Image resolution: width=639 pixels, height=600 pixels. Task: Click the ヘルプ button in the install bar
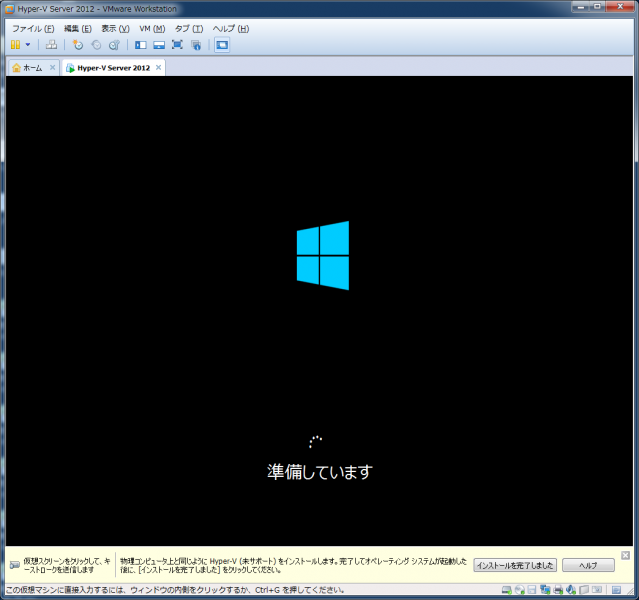tap(588, 565)
